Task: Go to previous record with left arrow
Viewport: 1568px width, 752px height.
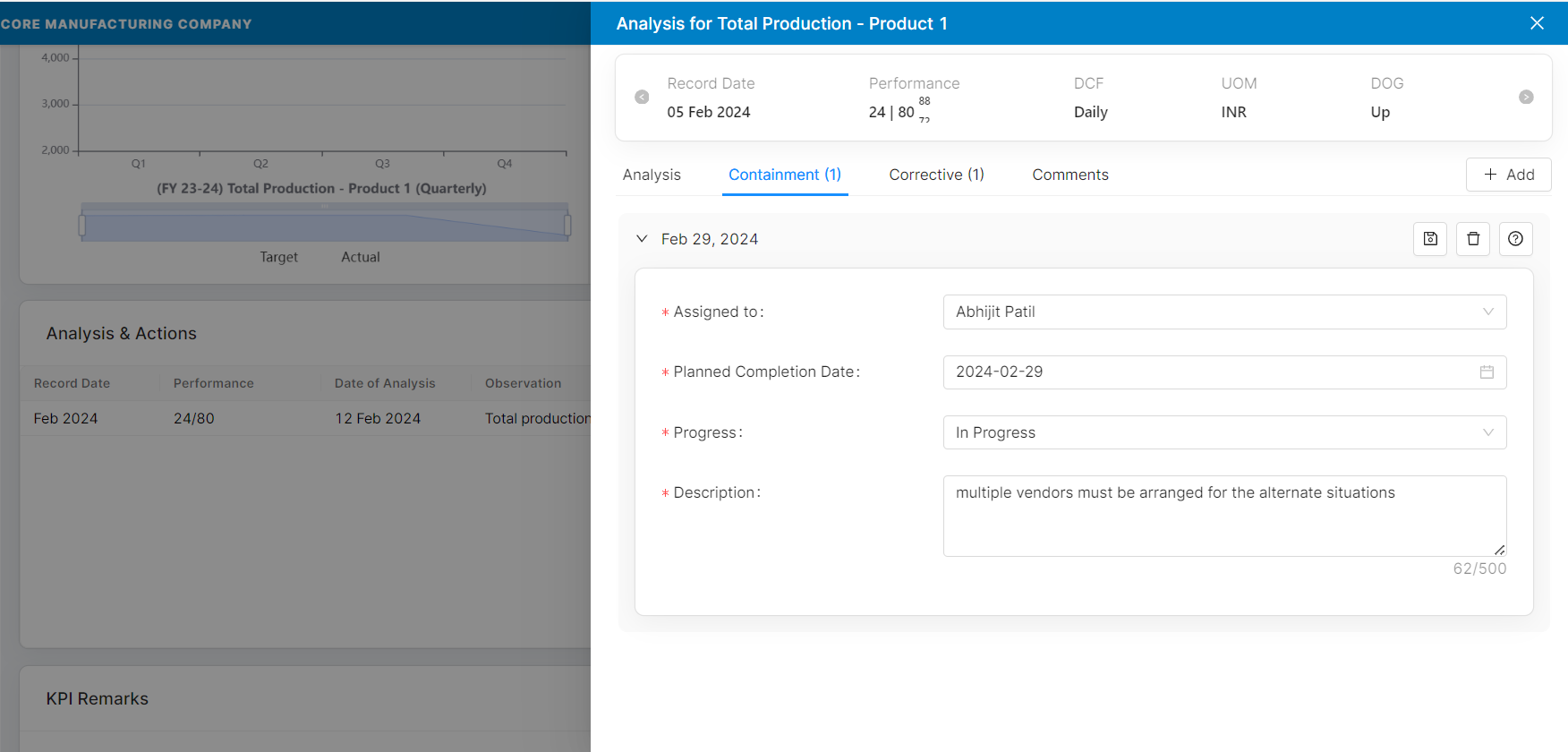Action: click(642, 97)
